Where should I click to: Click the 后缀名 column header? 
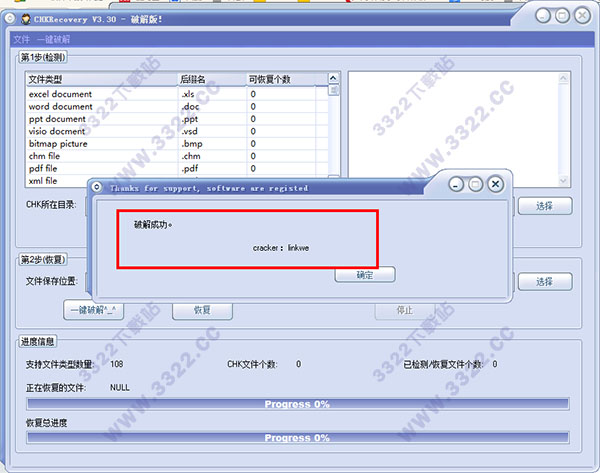[212, 79]
